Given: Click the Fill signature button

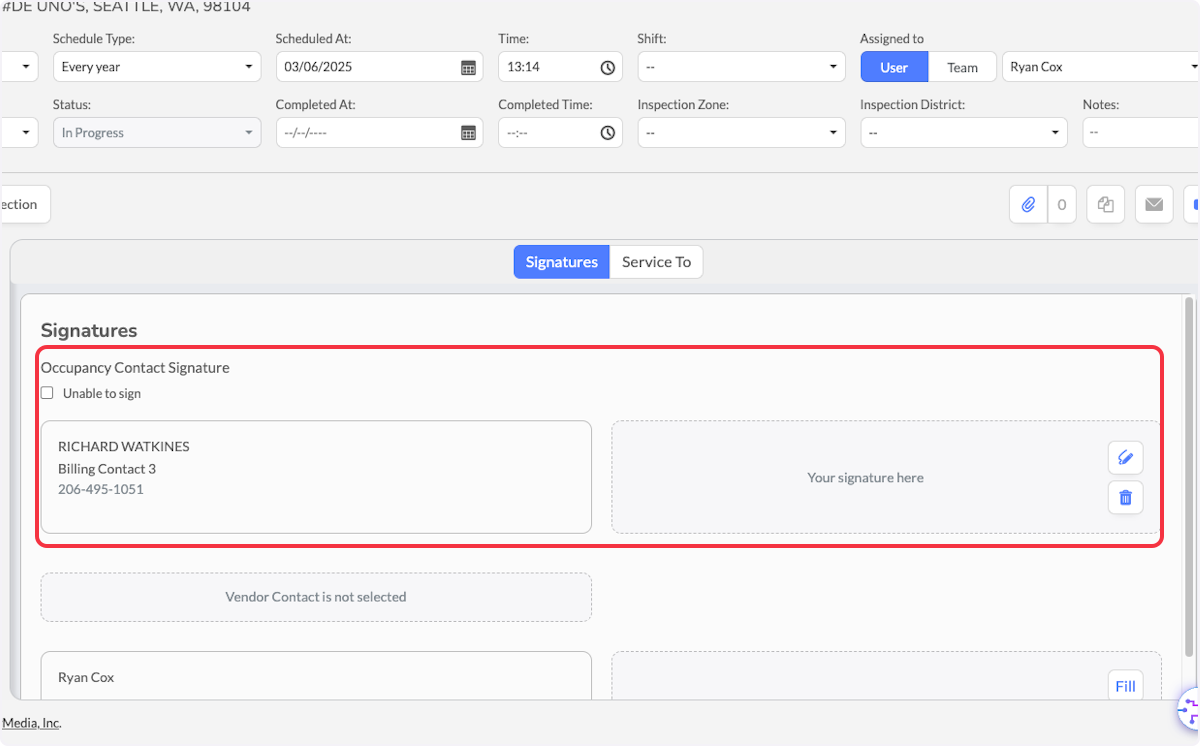Looking at the screenshot, I should (x=1126, y=686).
